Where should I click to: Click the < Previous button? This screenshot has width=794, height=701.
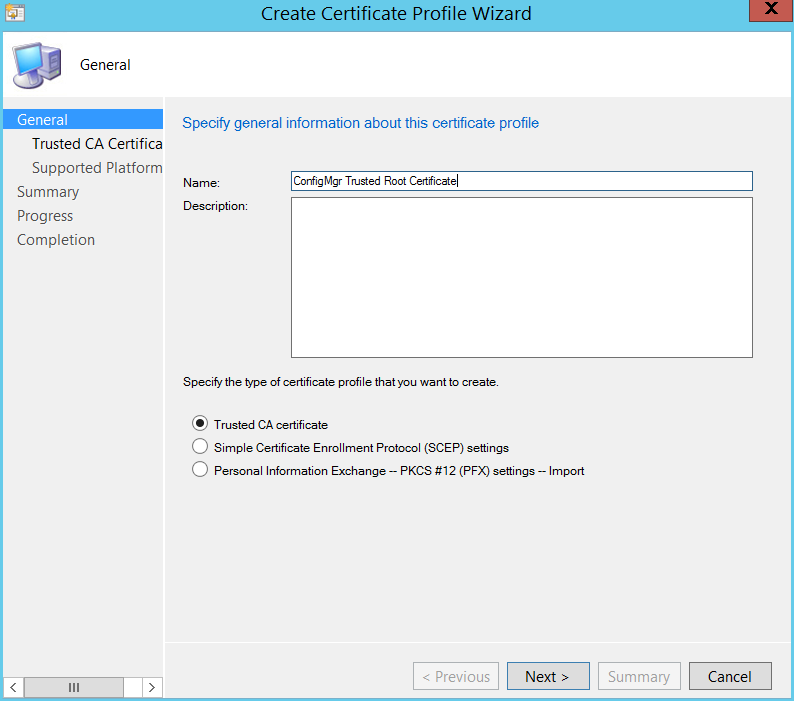456,676
